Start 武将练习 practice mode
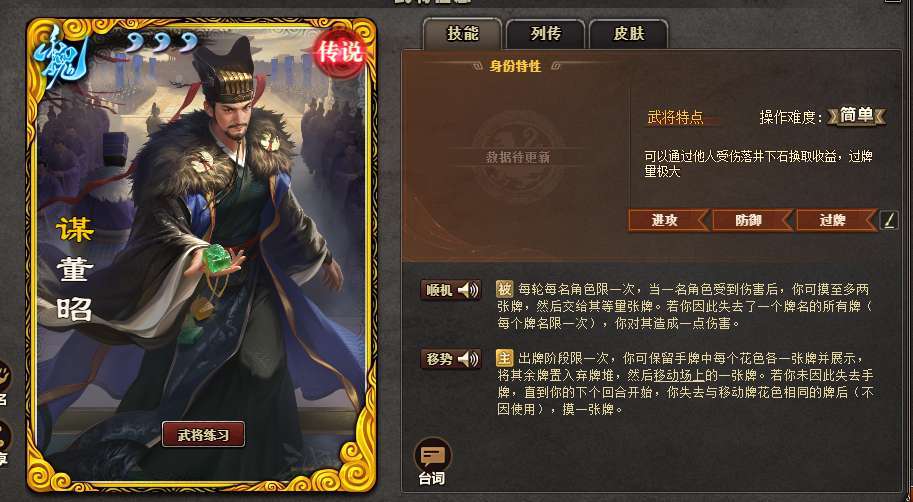Image resolution: width=913 pixels, height=502 pixels. click(x=203, y=434)
